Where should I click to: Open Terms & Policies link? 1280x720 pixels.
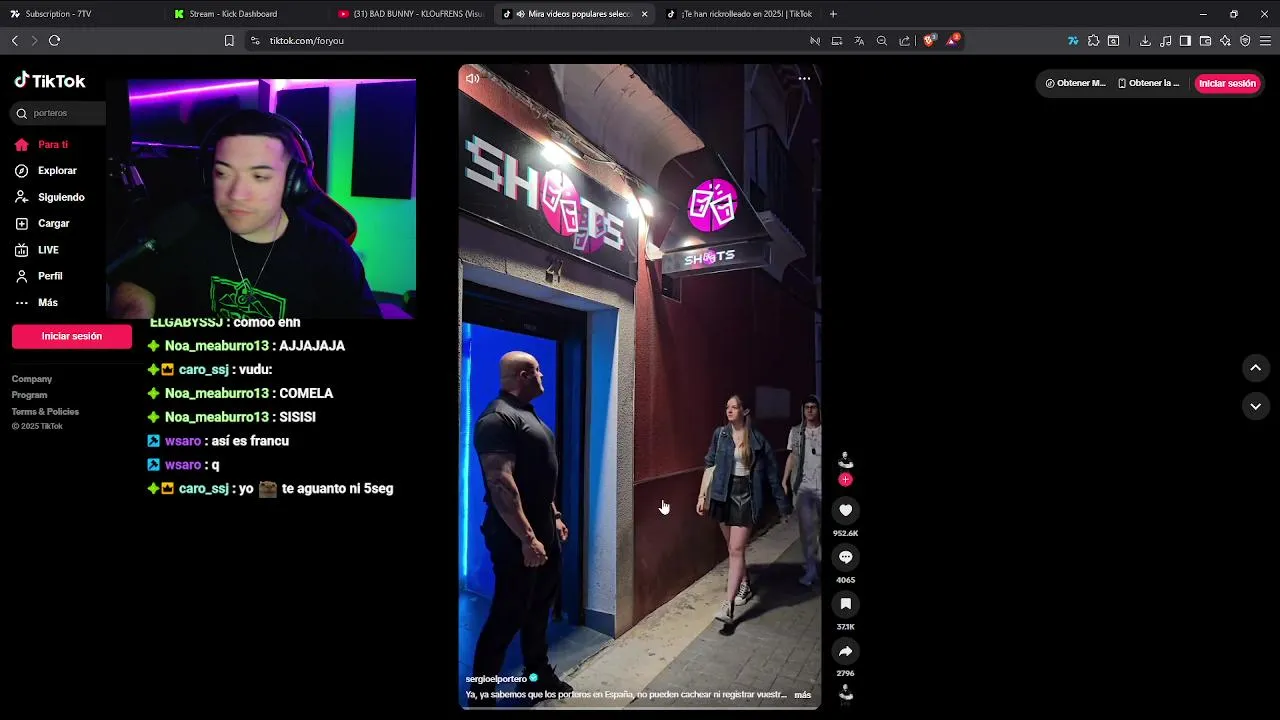(x=45, y=411)
